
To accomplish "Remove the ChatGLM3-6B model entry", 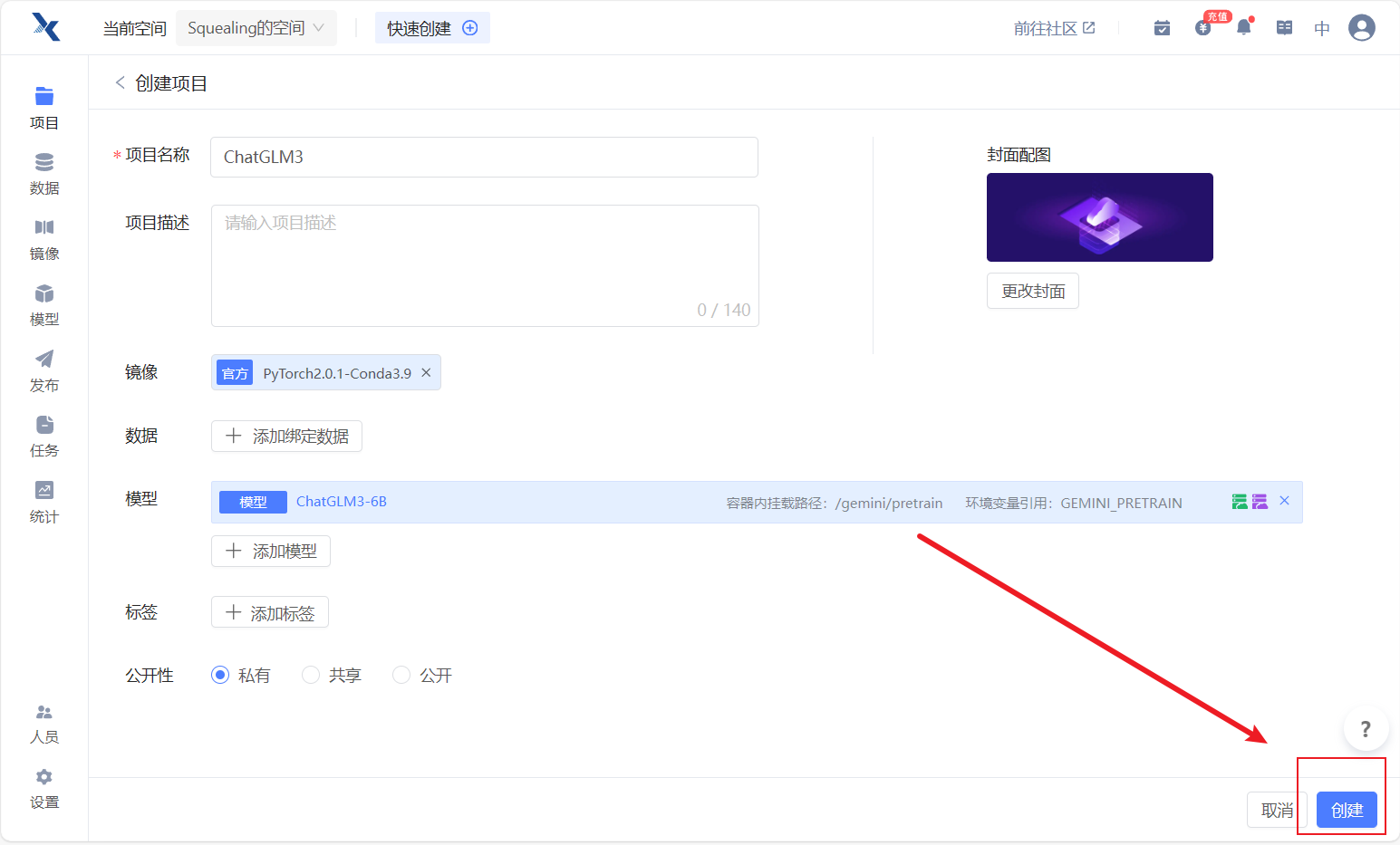I will tap(1284, 501).
